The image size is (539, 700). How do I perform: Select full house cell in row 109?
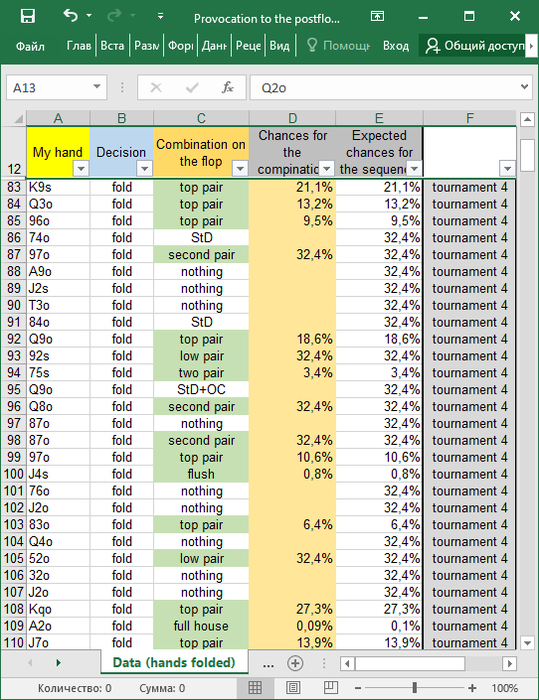click(201, 626)
